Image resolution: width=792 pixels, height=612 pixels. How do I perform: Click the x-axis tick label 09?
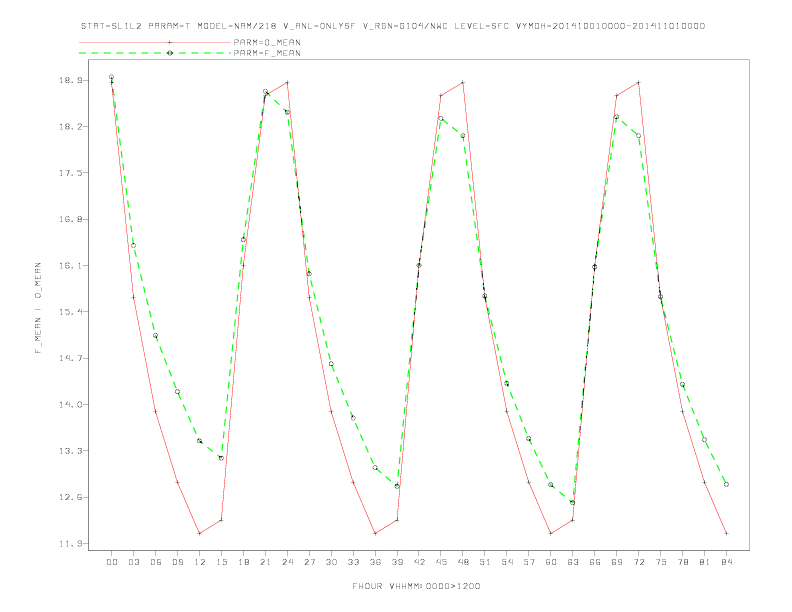(177, 562)
